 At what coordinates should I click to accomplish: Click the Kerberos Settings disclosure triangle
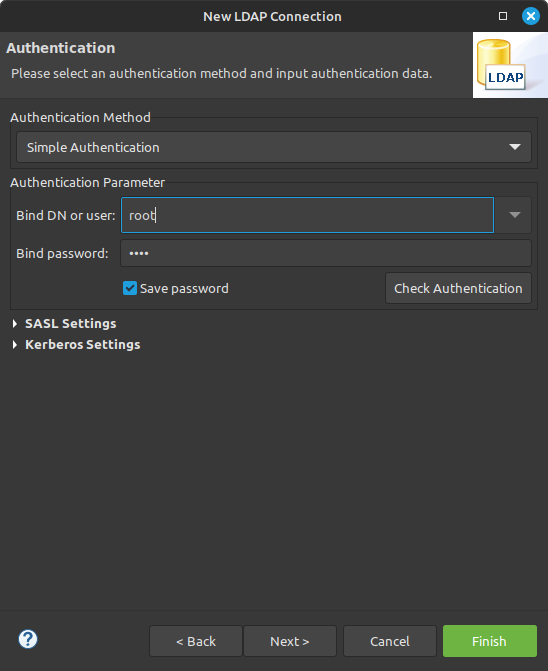(15, 344)
